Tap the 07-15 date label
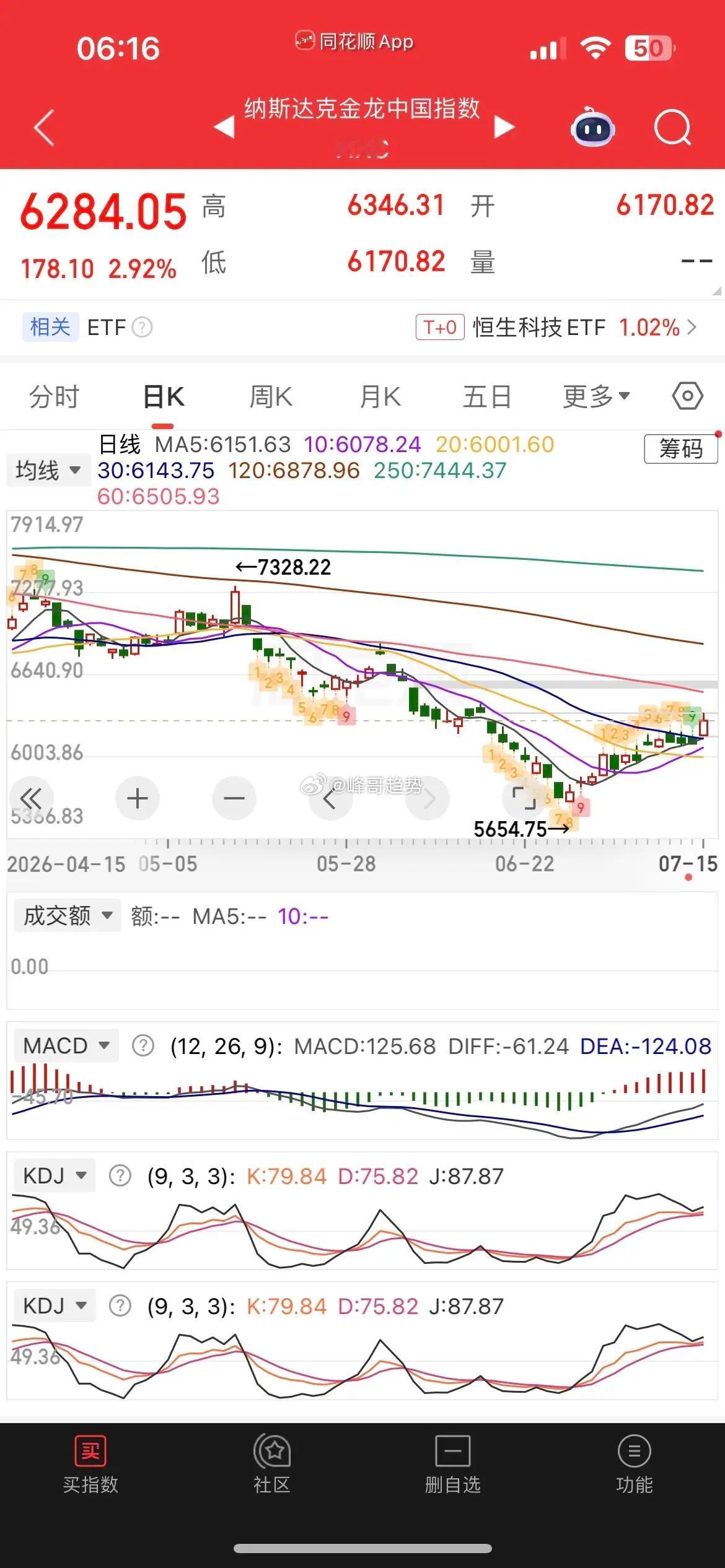 pos(688,864)
